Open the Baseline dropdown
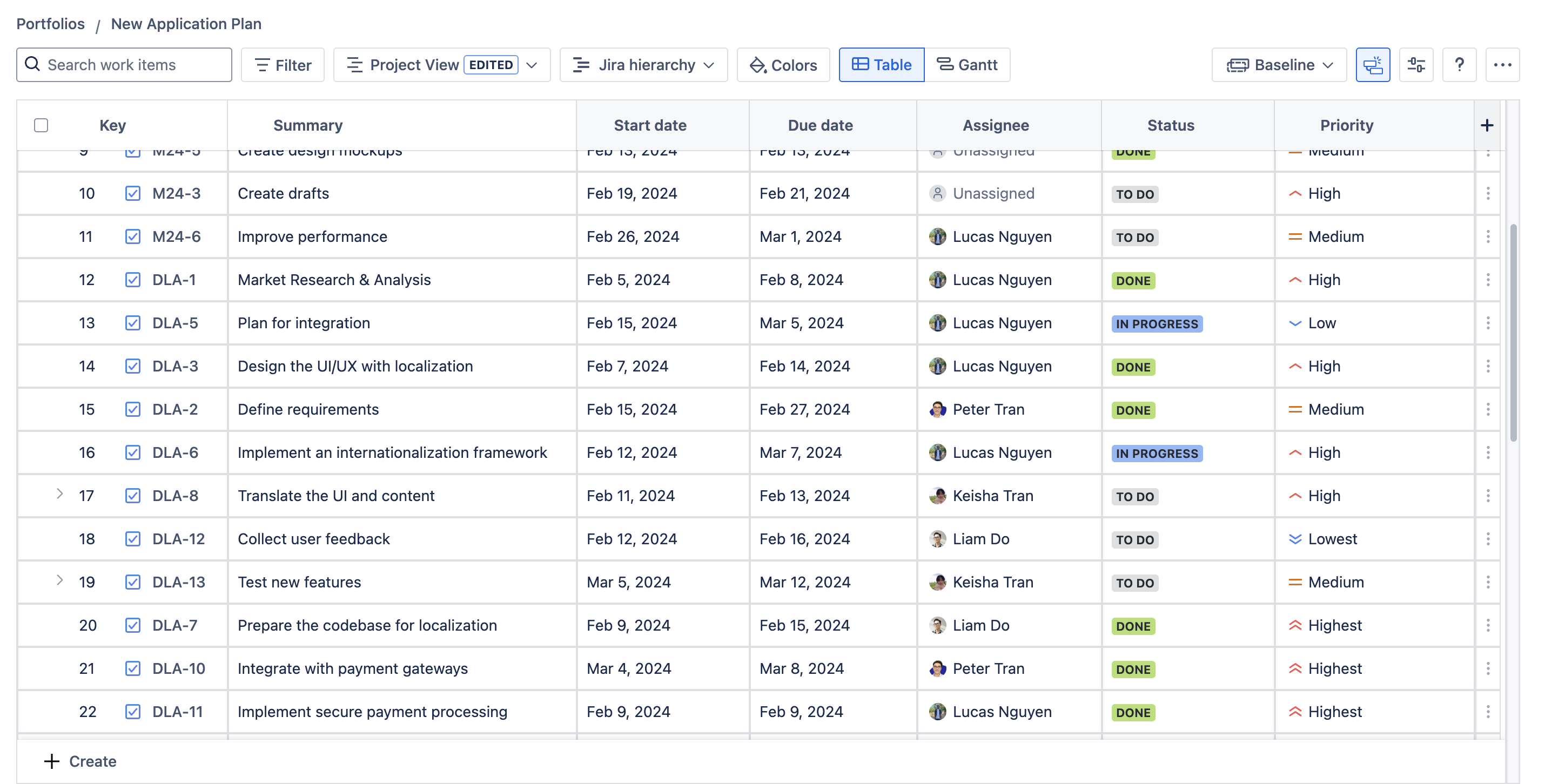1545x784 pixels. 1279,65
